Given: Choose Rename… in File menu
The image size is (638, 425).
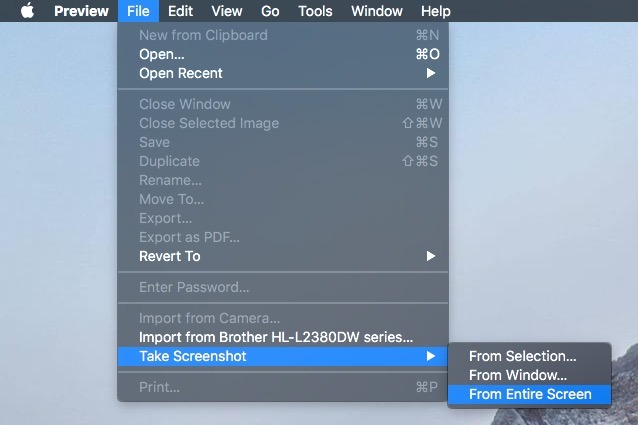Looking at the screenshot, I should click(x=283, y=180).
